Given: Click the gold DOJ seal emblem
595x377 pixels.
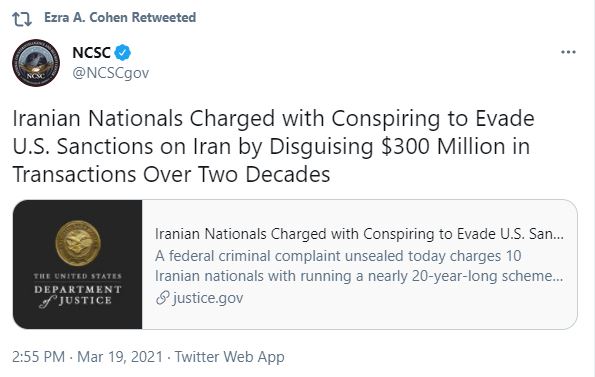Looking at the screenshot, I should point(78,243).
